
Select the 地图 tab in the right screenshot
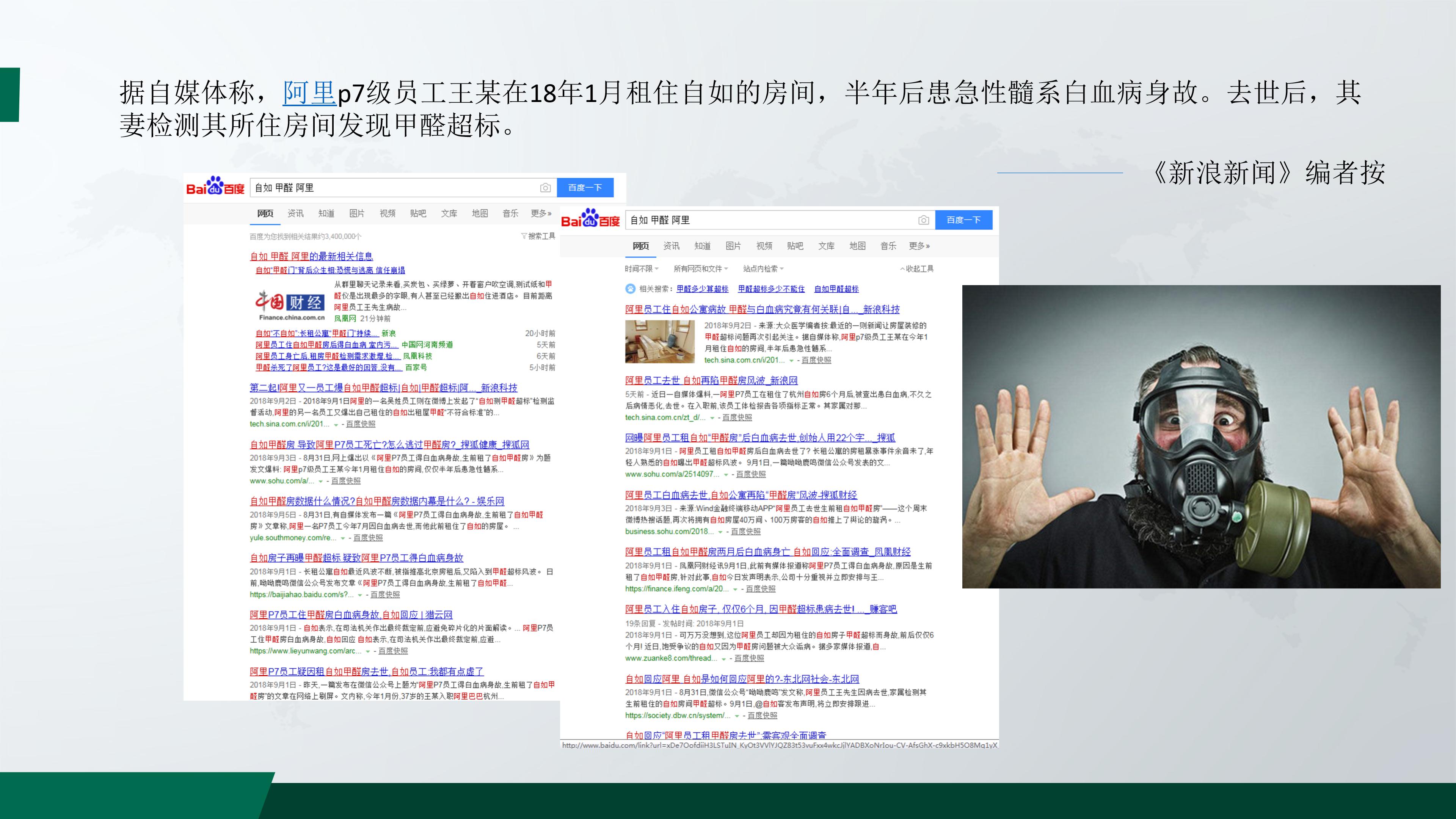(x=857, y=246)
